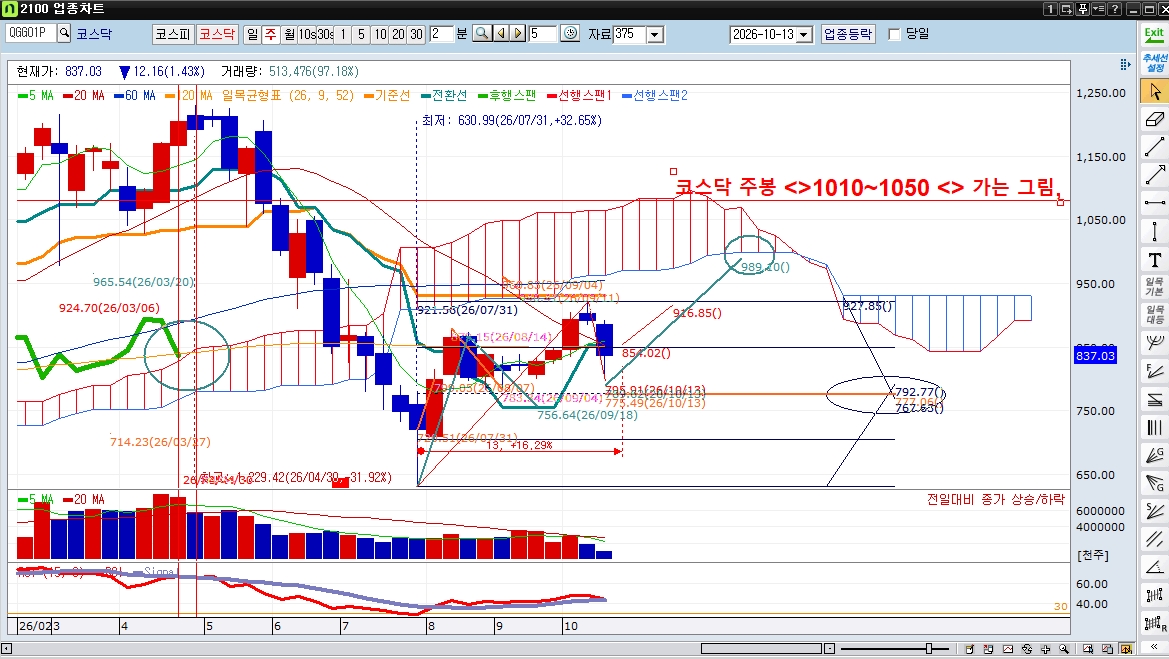The width and height of the screenshot is (1169, 659).
Task: Select the eraser tool in the sidebar
Action: [x=1155, y=119]
